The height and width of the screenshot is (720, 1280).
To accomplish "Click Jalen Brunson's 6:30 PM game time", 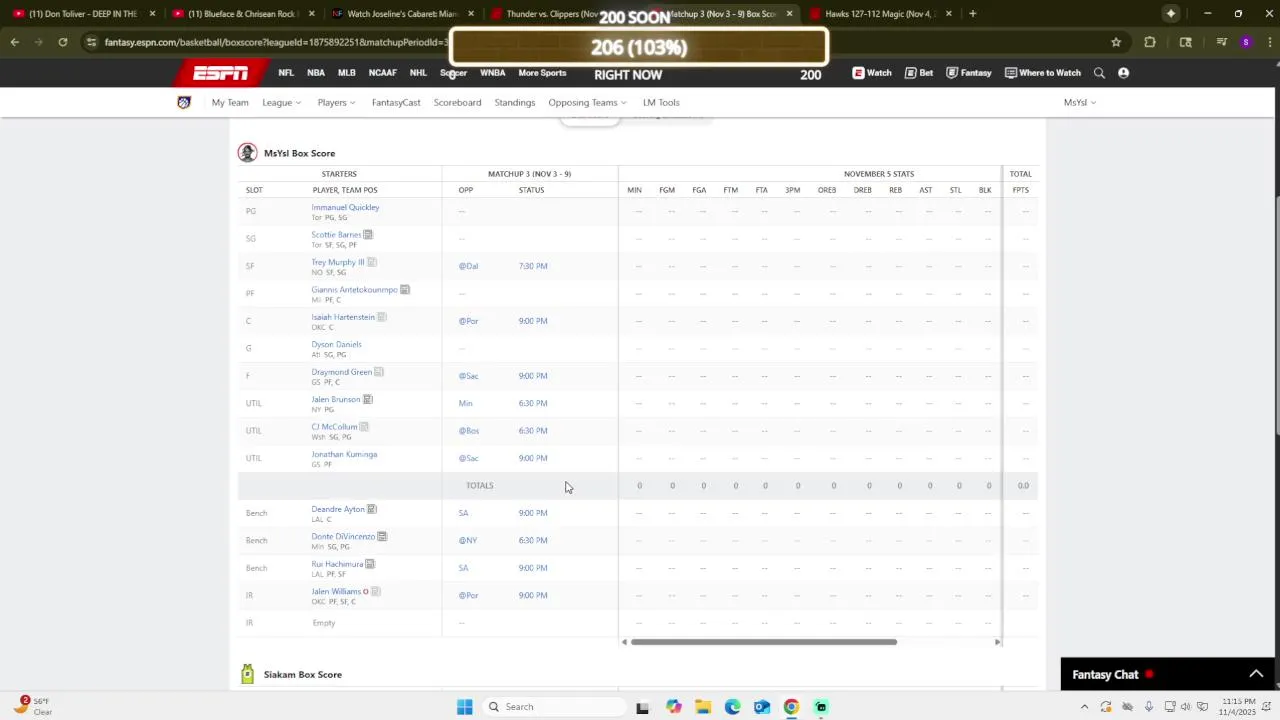I will point(533,403).
